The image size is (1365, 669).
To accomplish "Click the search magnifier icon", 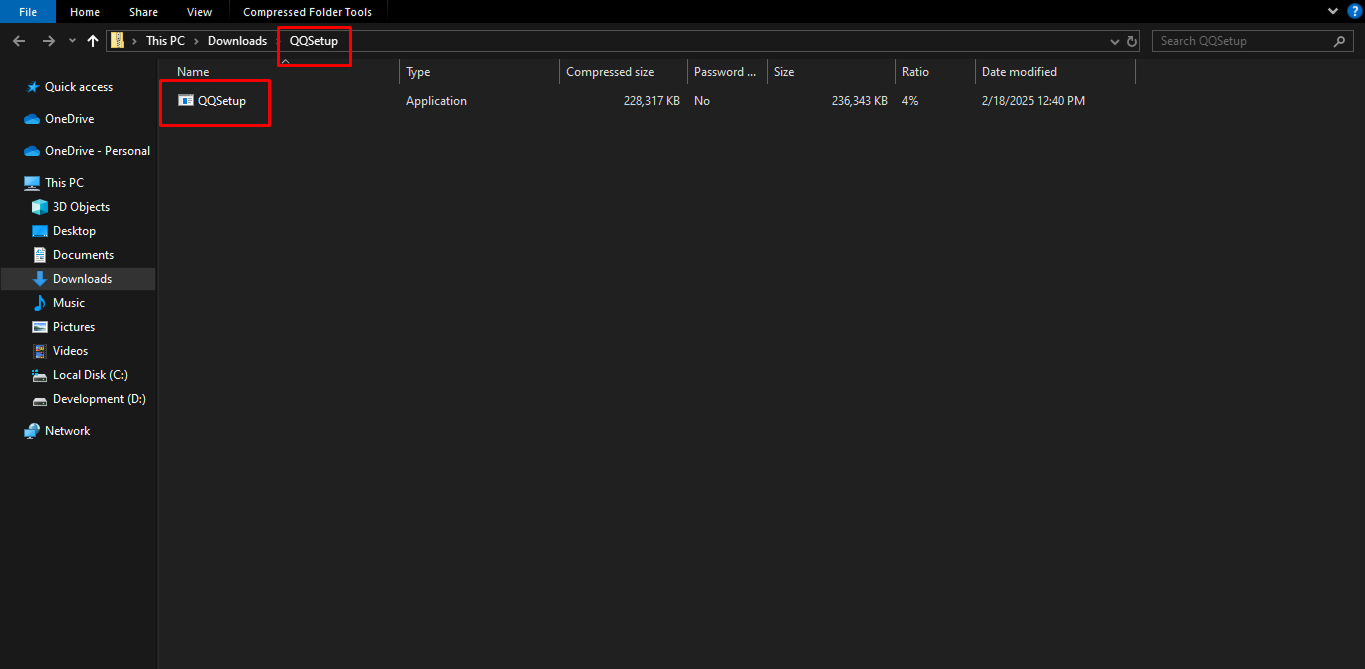I will [1340, 41].
